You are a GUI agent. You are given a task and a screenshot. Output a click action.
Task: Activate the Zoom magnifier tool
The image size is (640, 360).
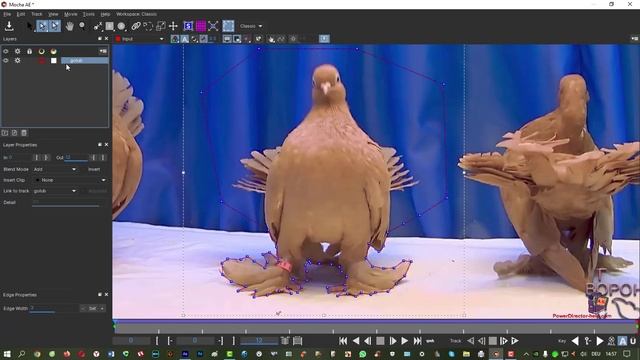pyautogui.click(x=82, y=26)
